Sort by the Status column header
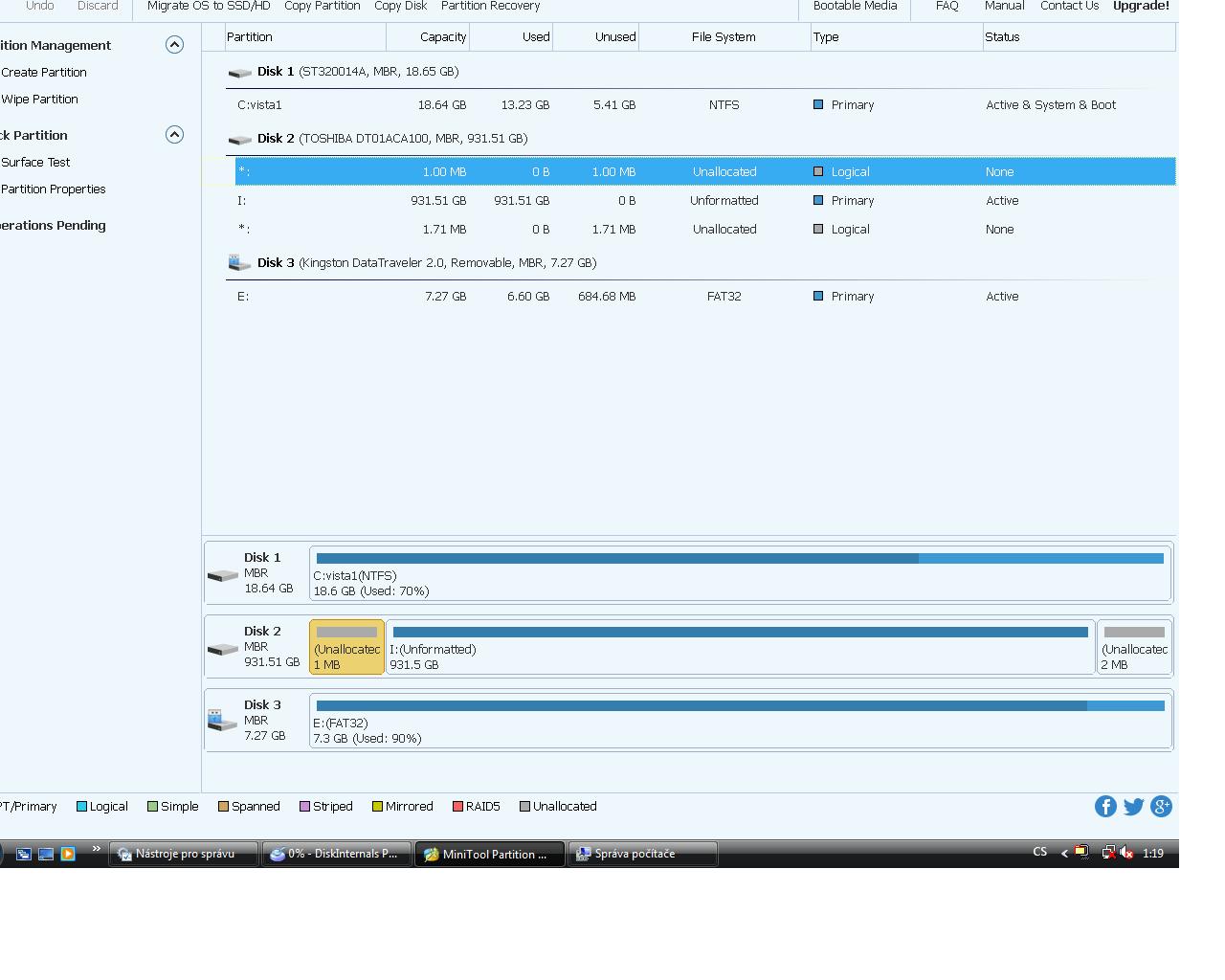This screenshot has height=980, width=1225. [x=1079, y=37]
